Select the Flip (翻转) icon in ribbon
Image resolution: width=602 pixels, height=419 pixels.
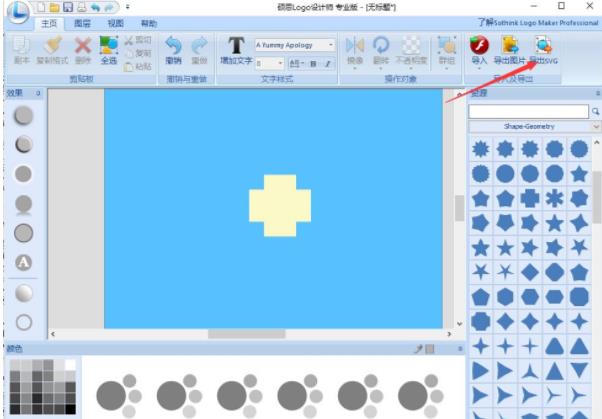coord(381,46)
